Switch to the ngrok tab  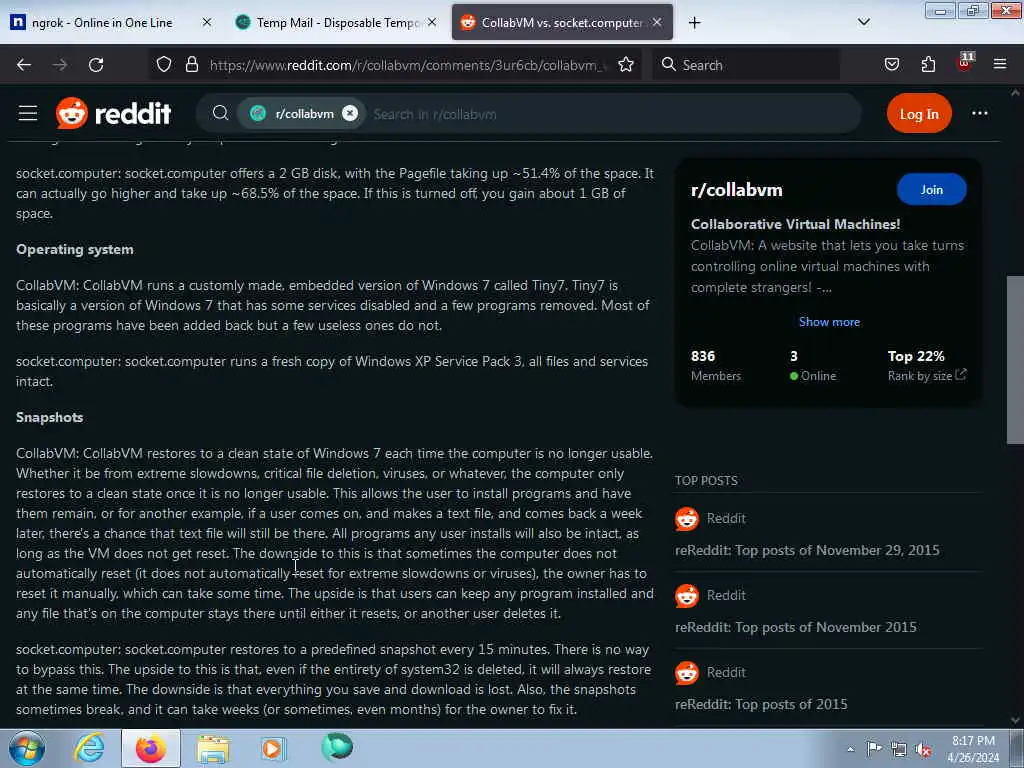pos(102,22)
